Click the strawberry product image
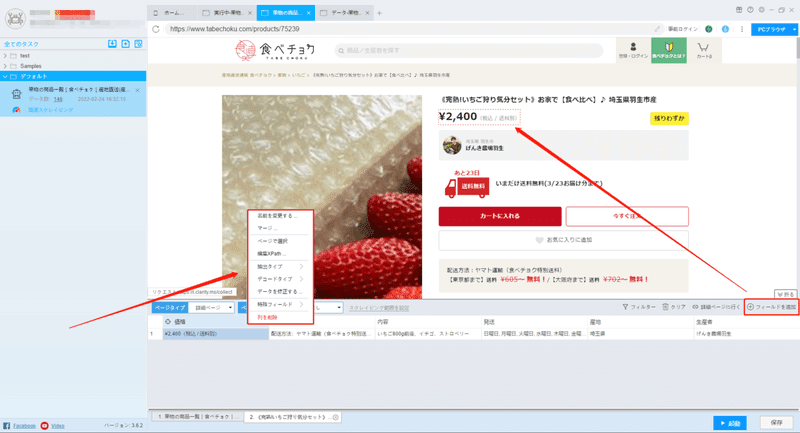Screen dimensions: 800x433 click(322, 196)
